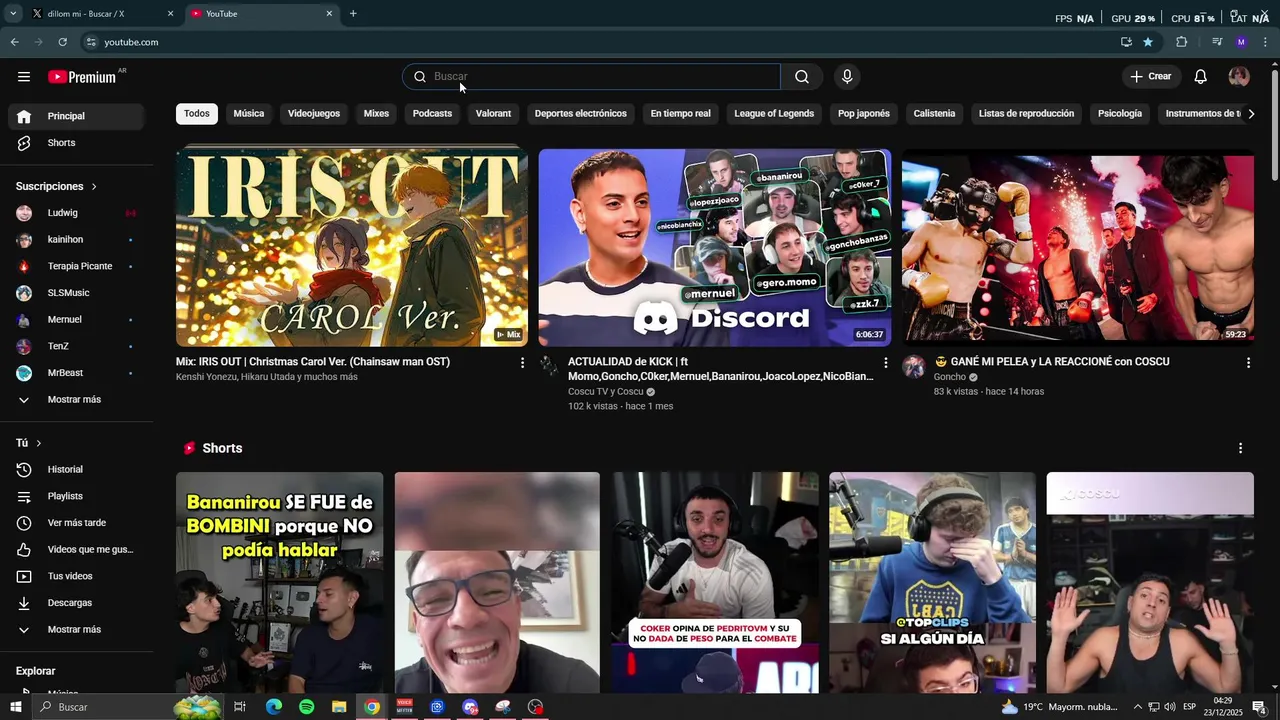Switch to the dillom mi X tab

103,14
